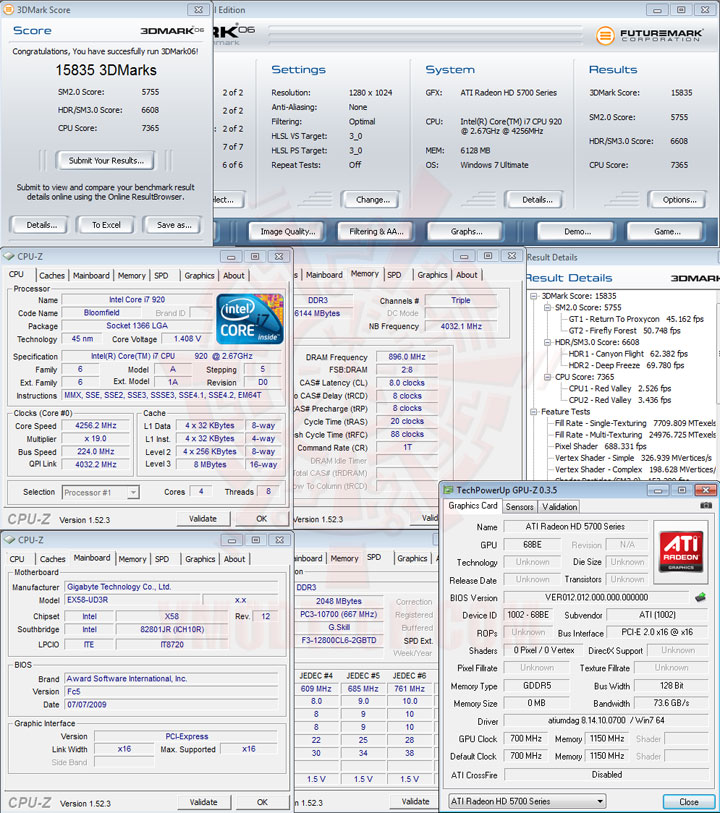Click the DRAM Frequency 896.0 MHz value
Image resolution: width=720 pixels, height=813 pixels.
(407, 357)
